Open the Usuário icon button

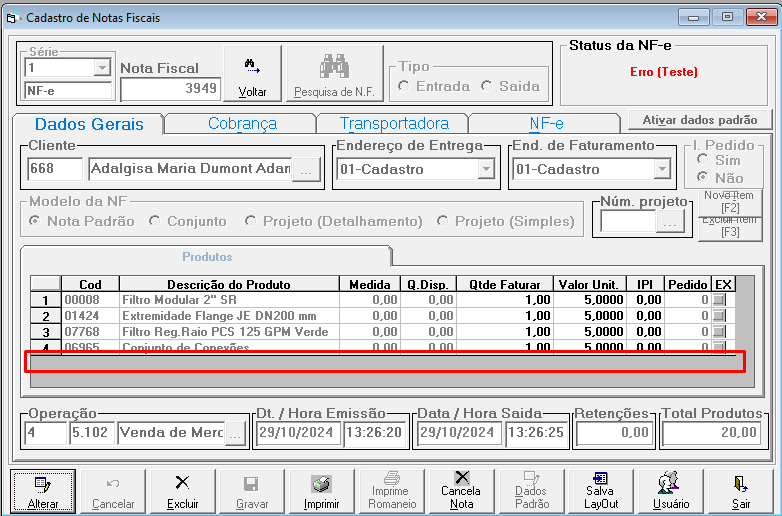coord(671,491)
